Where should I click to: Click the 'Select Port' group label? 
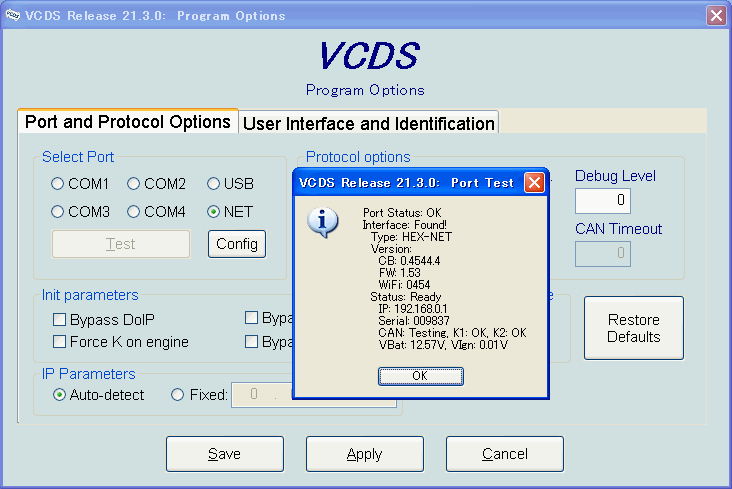tap(78, 157)
